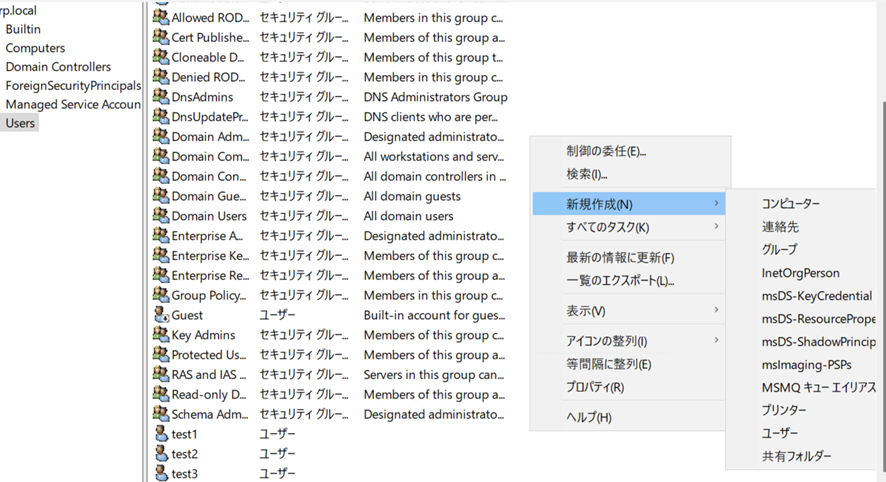886x482 pixels.
Task: Create new msDS-ShadowPrincip... object
Action: click(818, 342)
